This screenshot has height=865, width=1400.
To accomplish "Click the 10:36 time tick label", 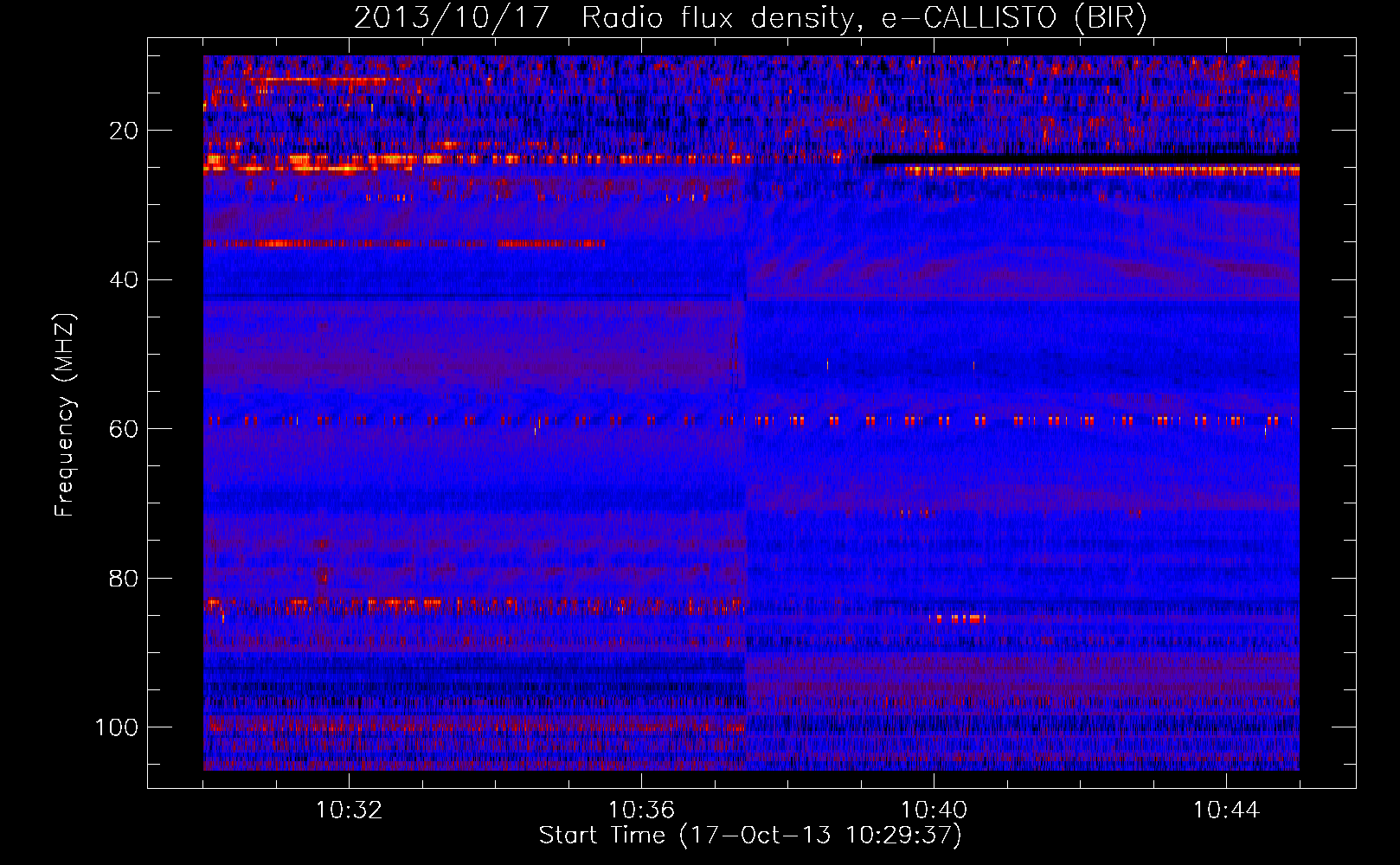I will pyautogui.click(x=641, y=811).
